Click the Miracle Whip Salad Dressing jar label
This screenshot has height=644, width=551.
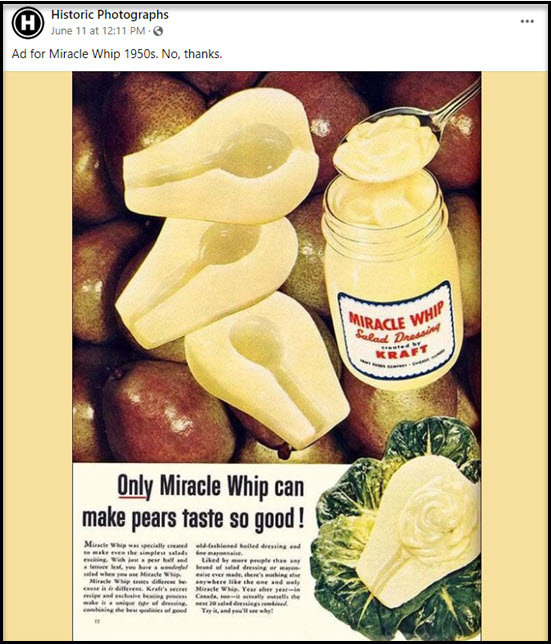click(396, 331)
